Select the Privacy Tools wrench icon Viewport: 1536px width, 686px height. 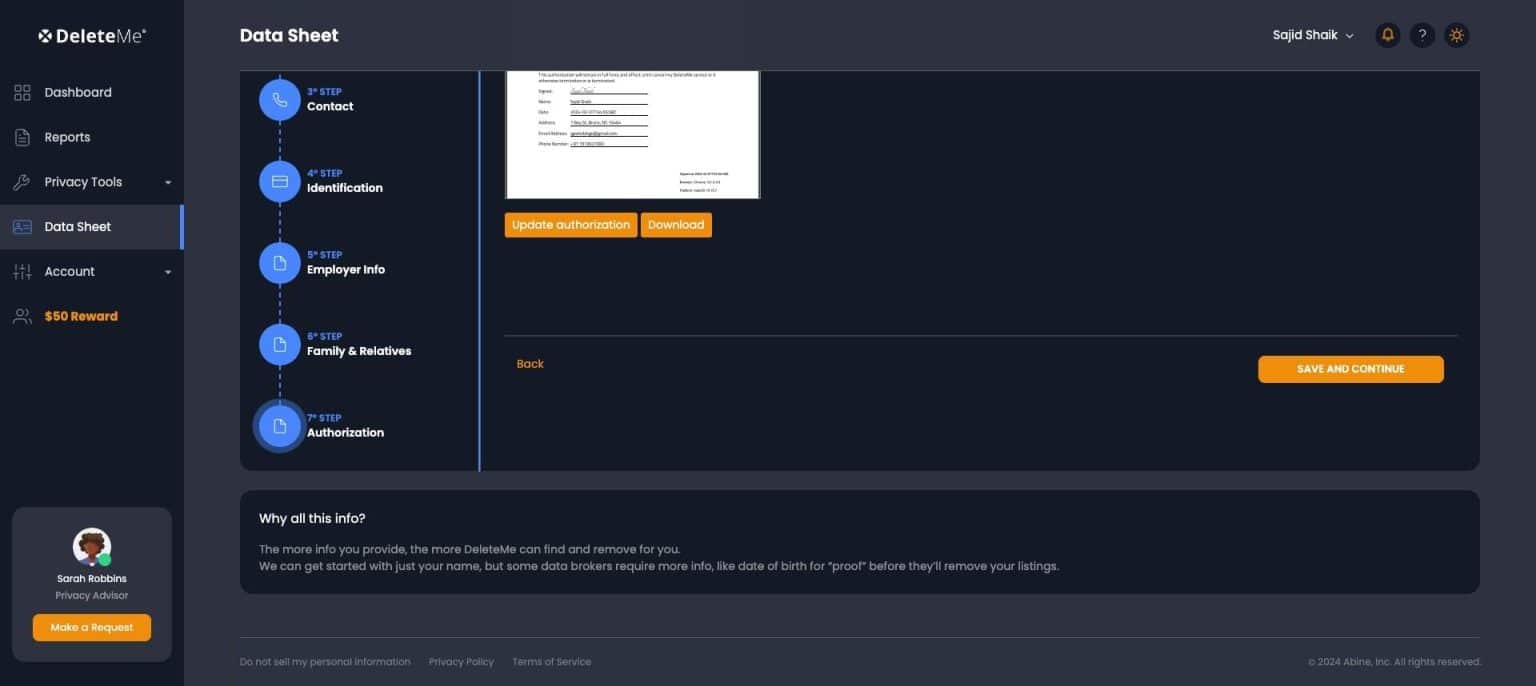point(22,181)
